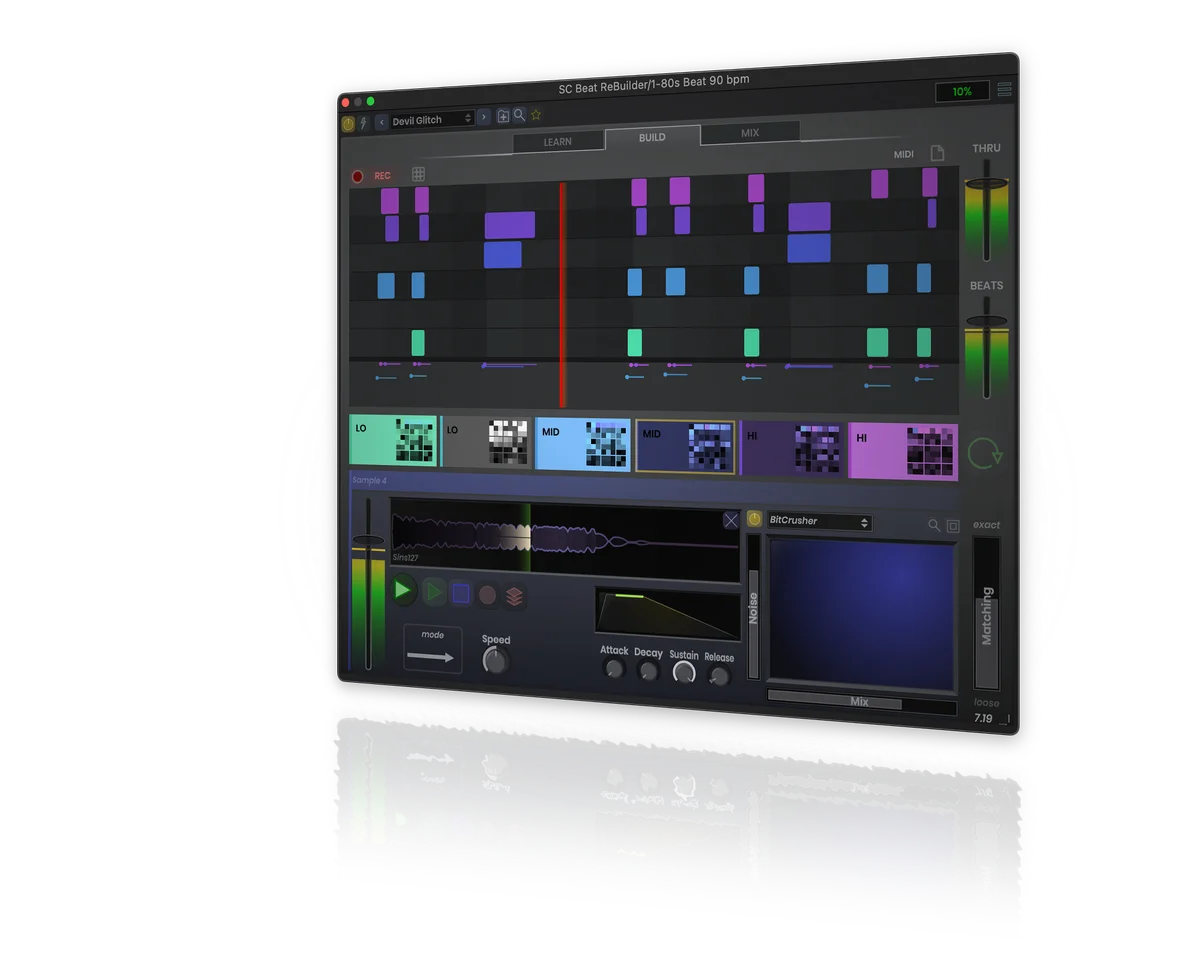Select the pink HI sample pad
This screenshot has height=960, width=1200.
(903, 451)
